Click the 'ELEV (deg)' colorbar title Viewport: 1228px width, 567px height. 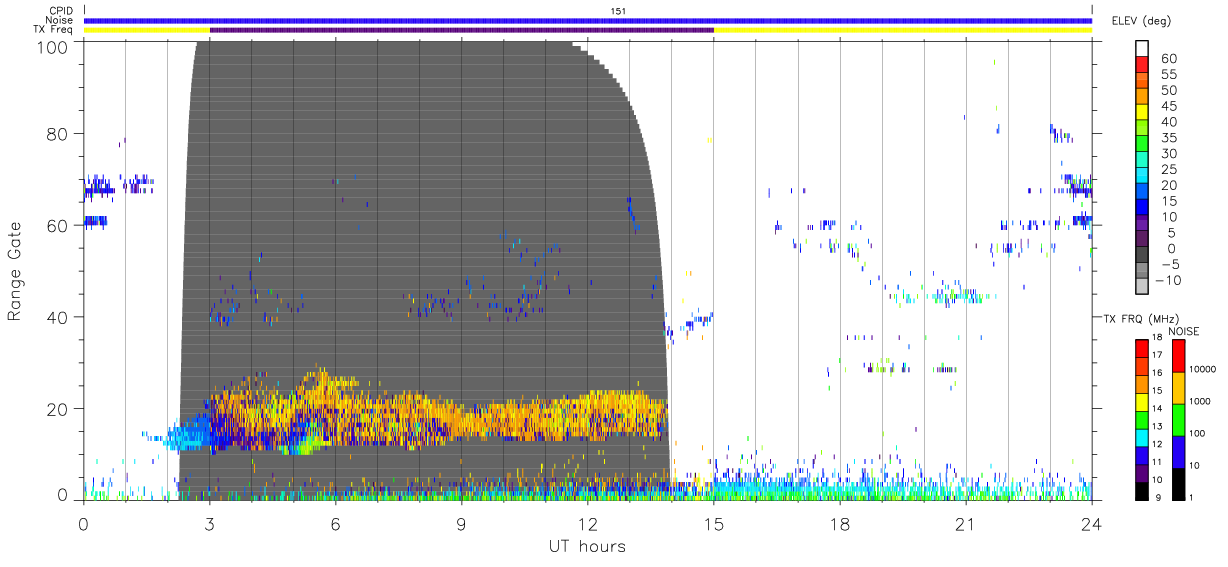pos(1141,21)
